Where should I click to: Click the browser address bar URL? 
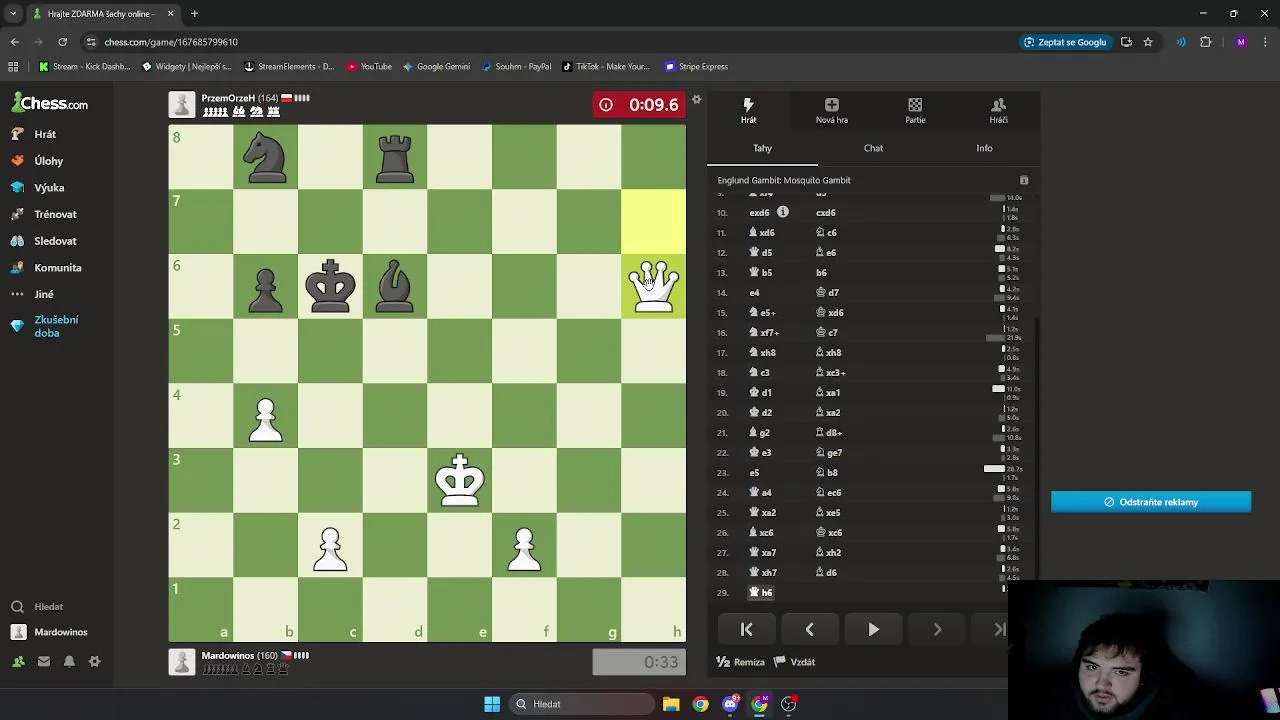pyautogui.click(x=171, y=42)
